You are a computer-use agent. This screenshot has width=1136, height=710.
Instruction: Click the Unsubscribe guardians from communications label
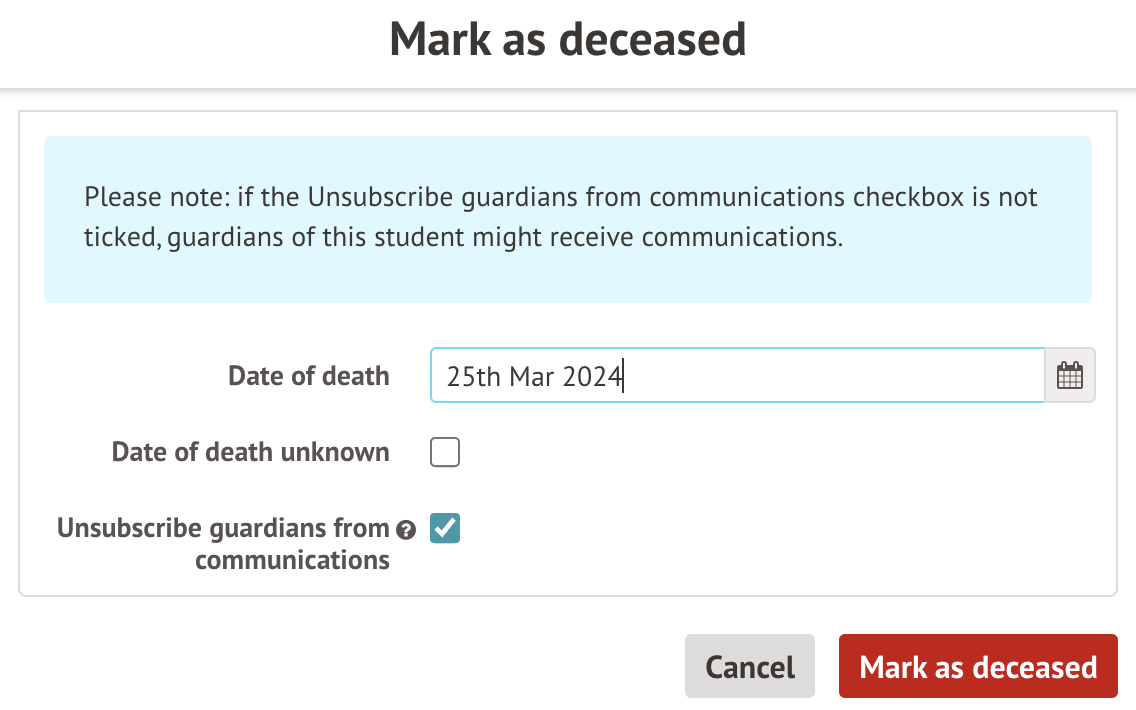223,528
